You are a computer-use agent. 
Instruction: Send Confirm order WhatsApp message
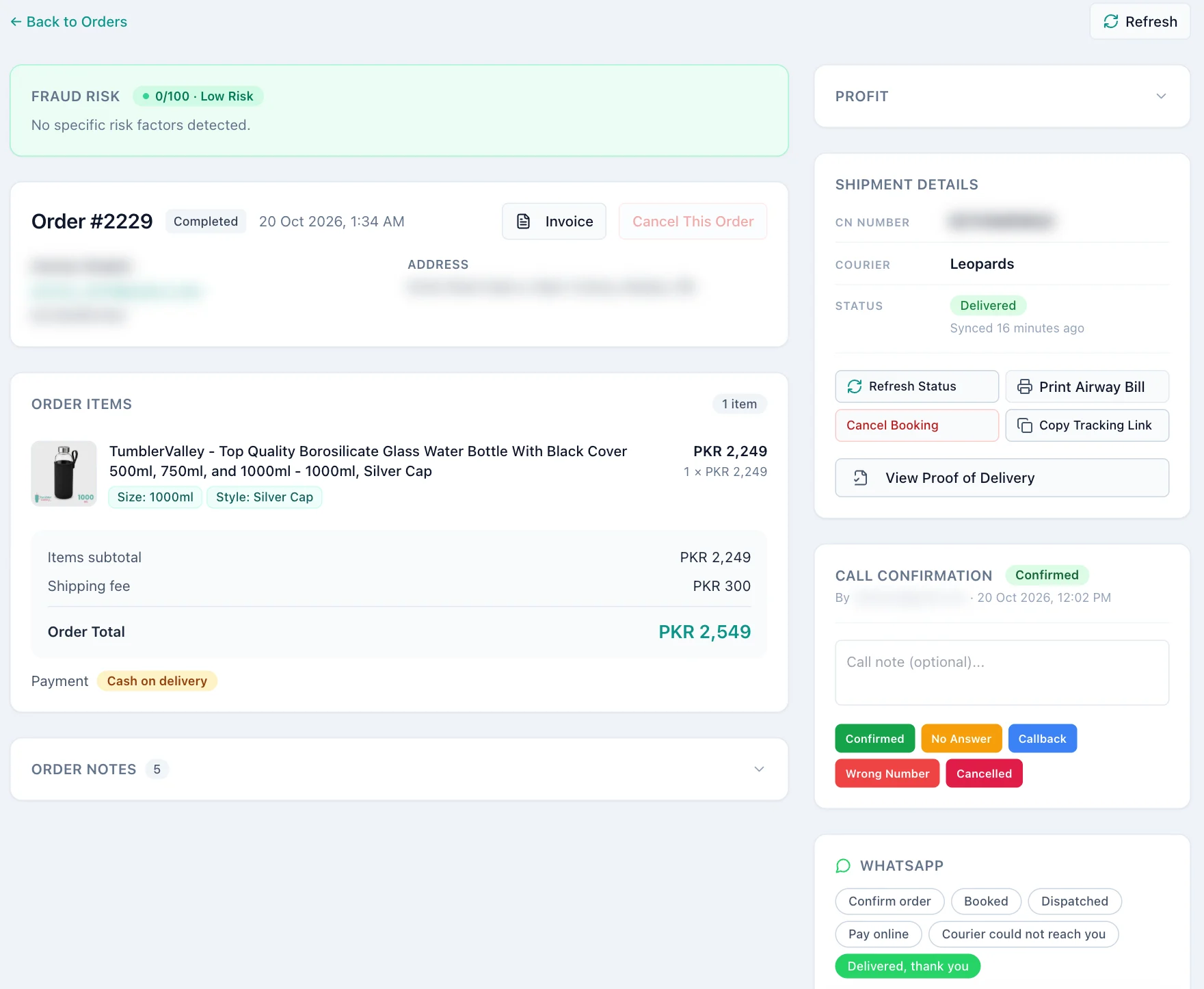[x=889, y=901]
